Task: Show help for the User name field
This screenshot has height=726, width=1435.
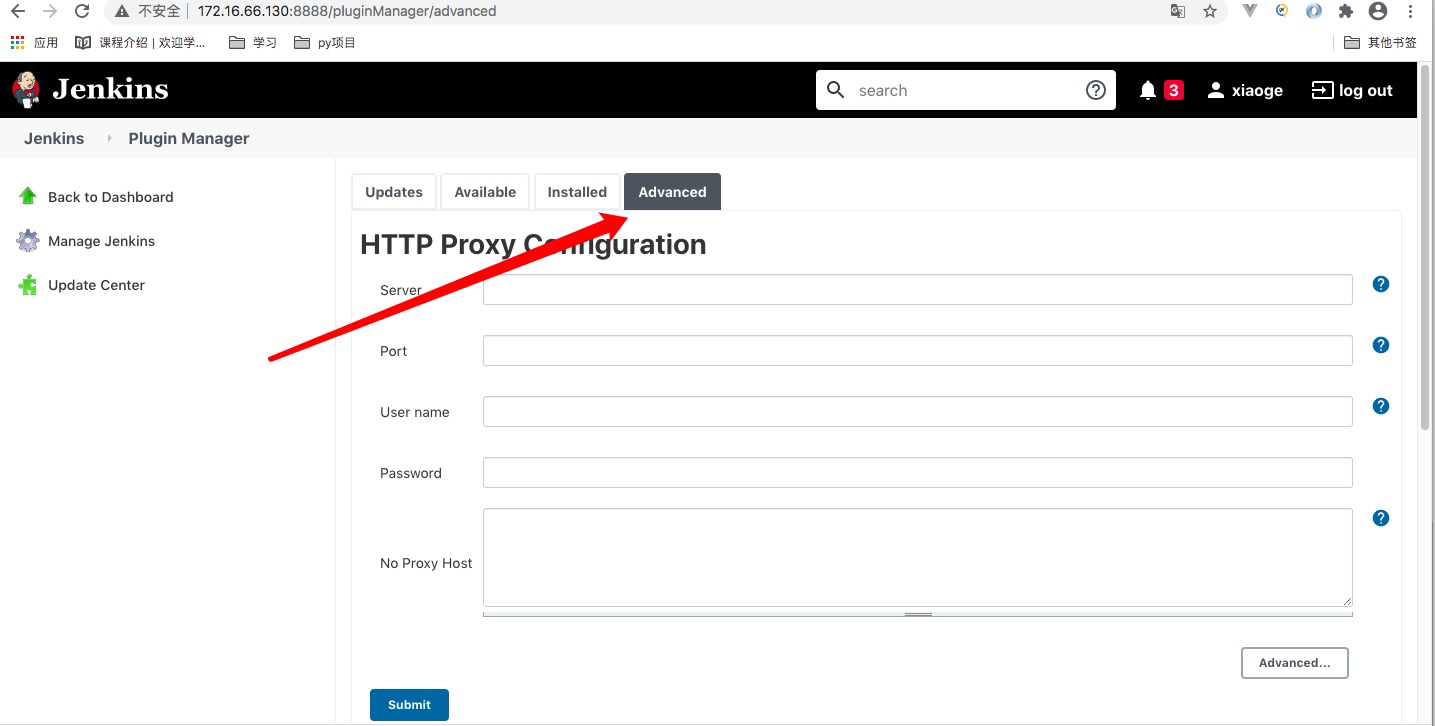Action: click(1381, 406)
